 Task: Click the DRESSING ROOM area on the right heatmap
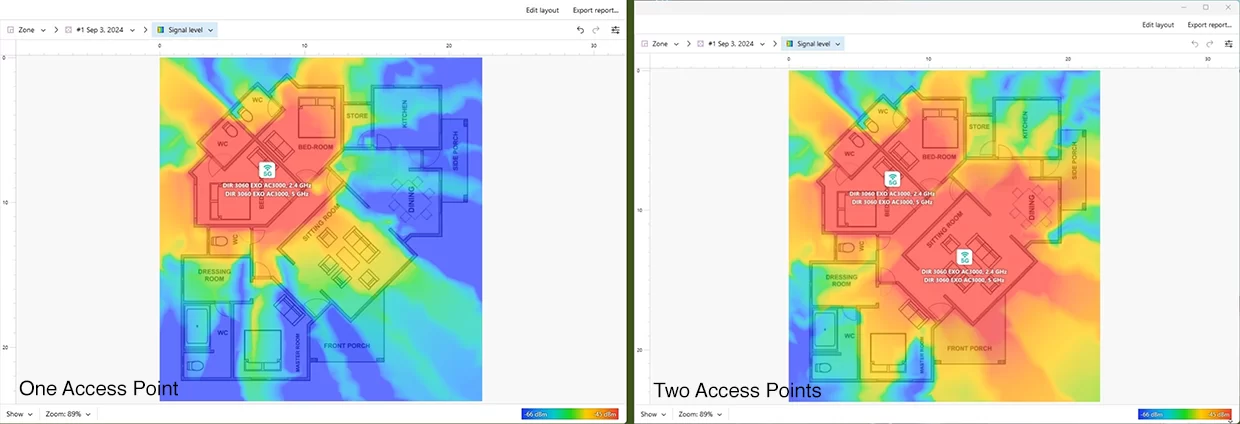(842, 279)
